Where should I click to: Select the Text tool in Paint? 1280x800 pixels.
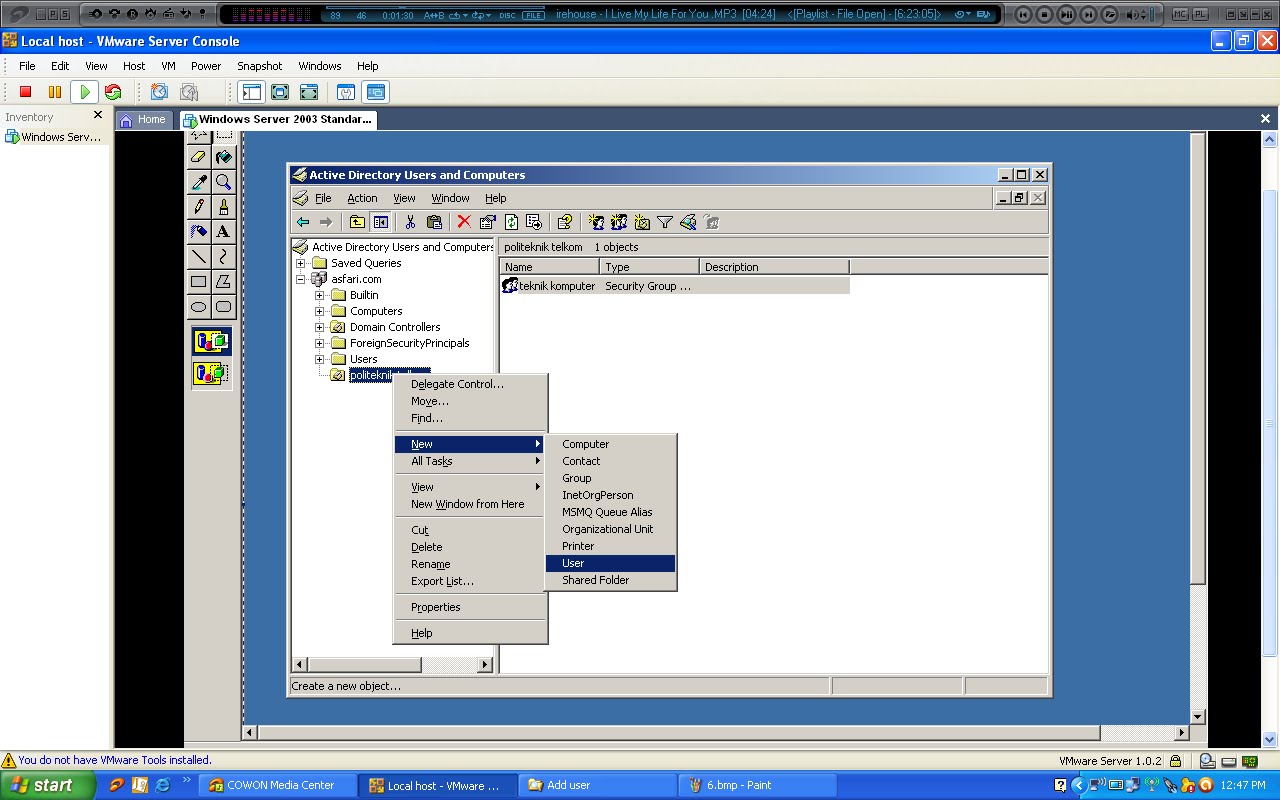tap(223, 232)
